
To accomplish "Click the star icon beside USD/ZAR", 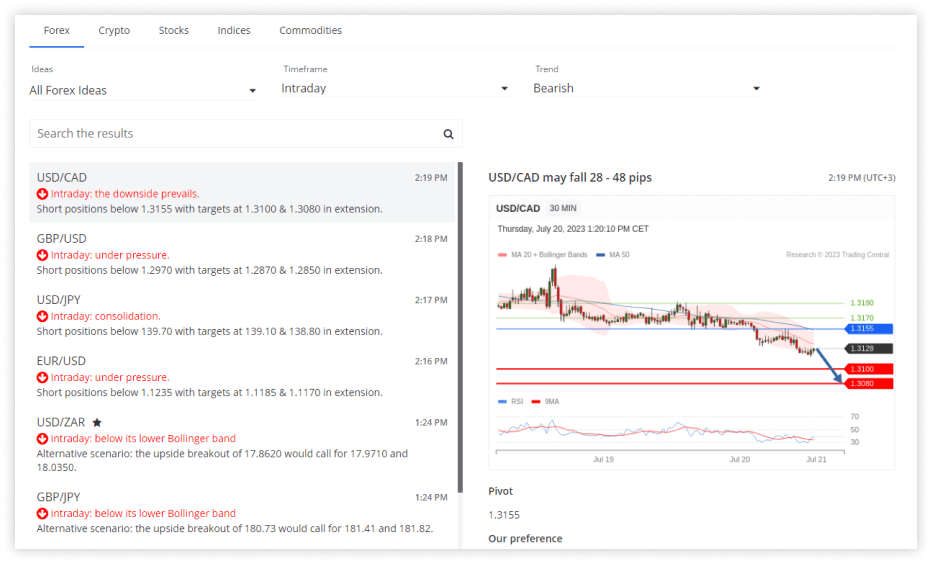I will click(97, 423).
